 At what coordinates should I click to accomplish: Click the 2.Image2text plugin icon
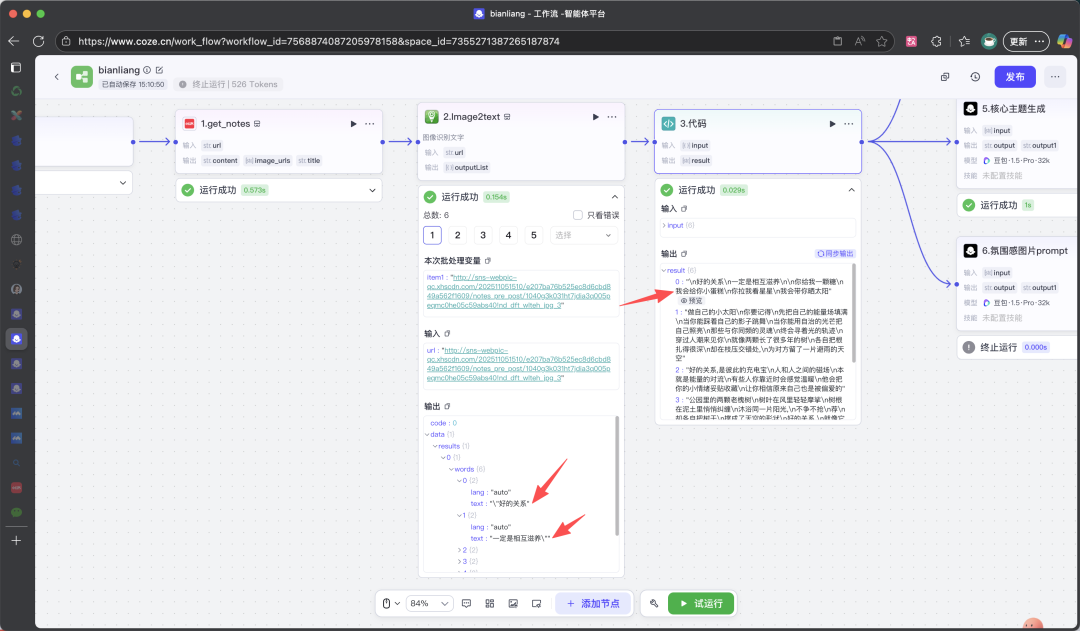[x=431, y=116]
